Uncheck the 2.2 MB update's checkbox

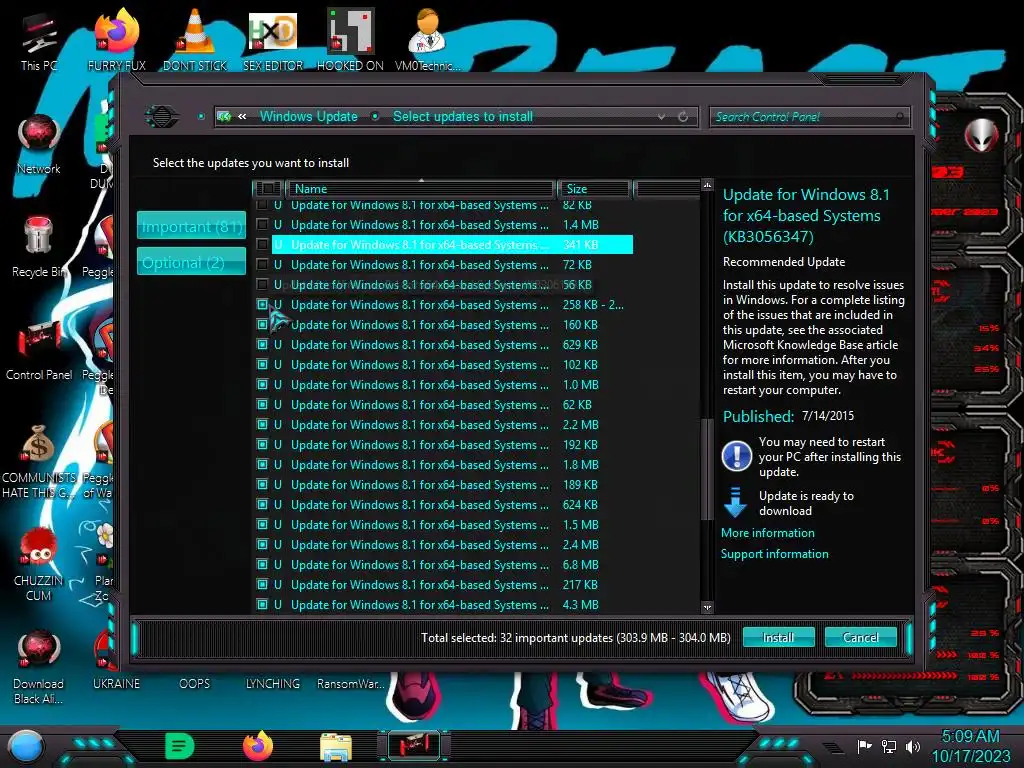click(x=262, y=424)
